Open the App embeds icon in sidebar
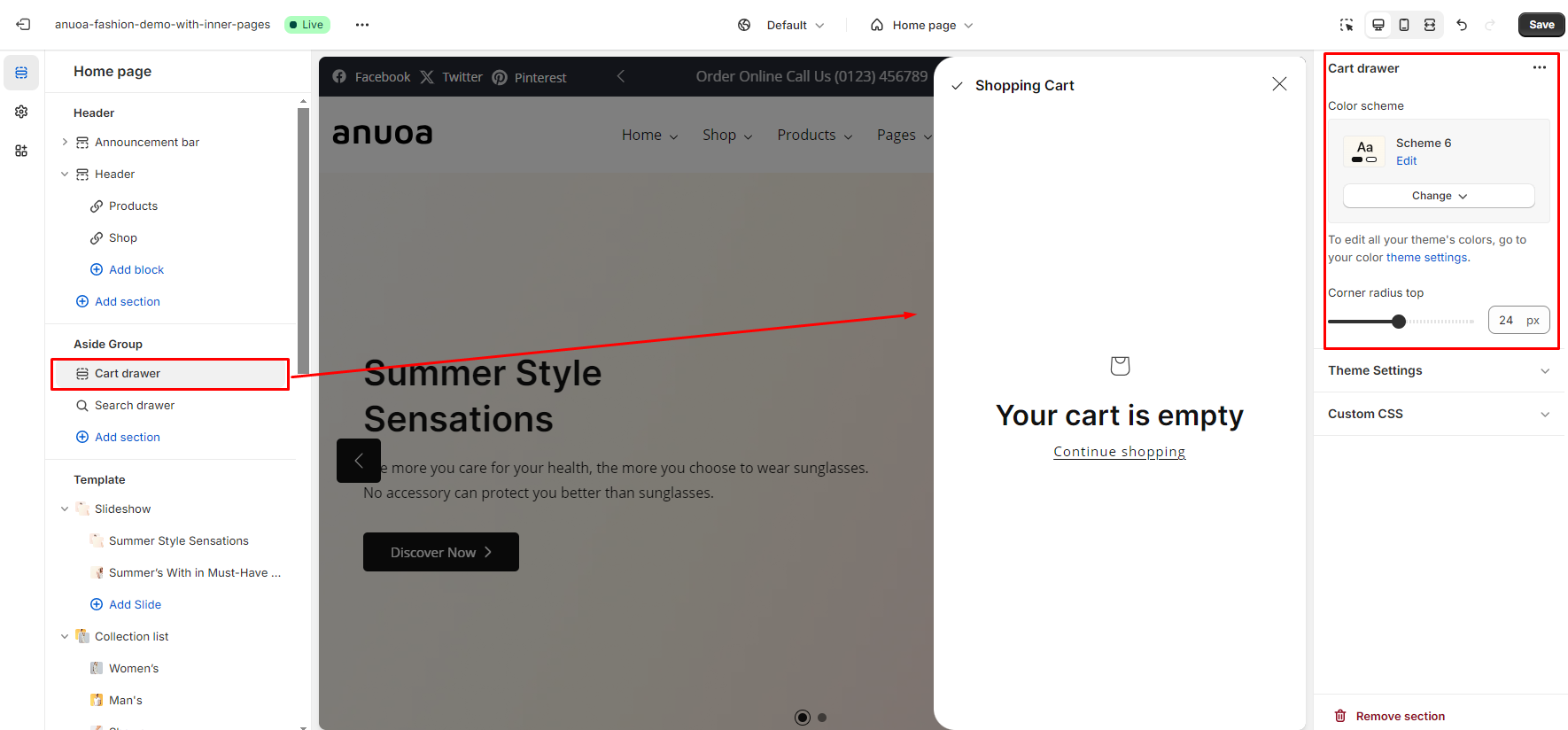Viewport: 1568px width, 730px height. point(21,151)
